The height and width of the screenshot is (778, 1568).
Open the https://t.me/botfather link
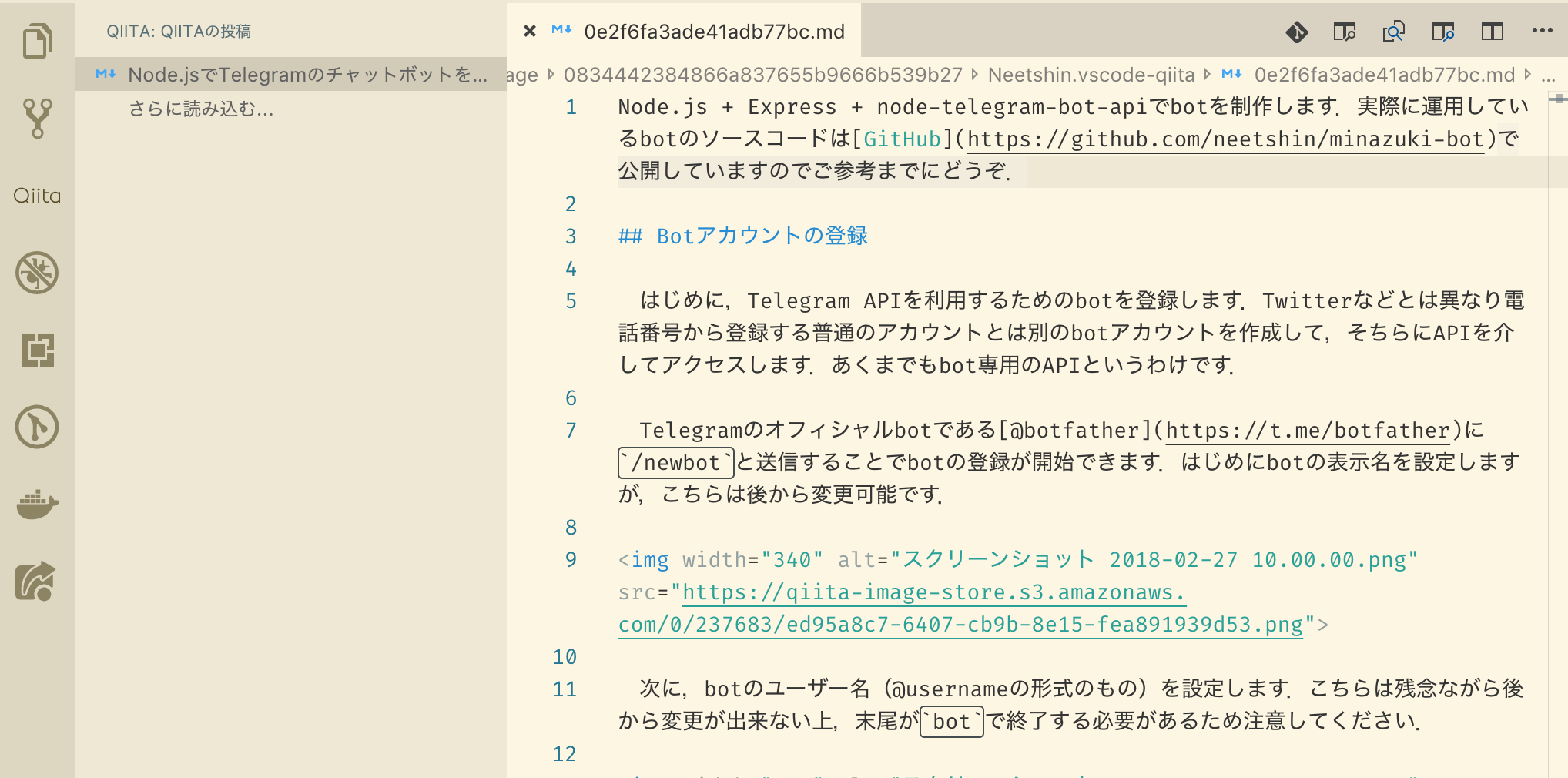point(1308,431)
